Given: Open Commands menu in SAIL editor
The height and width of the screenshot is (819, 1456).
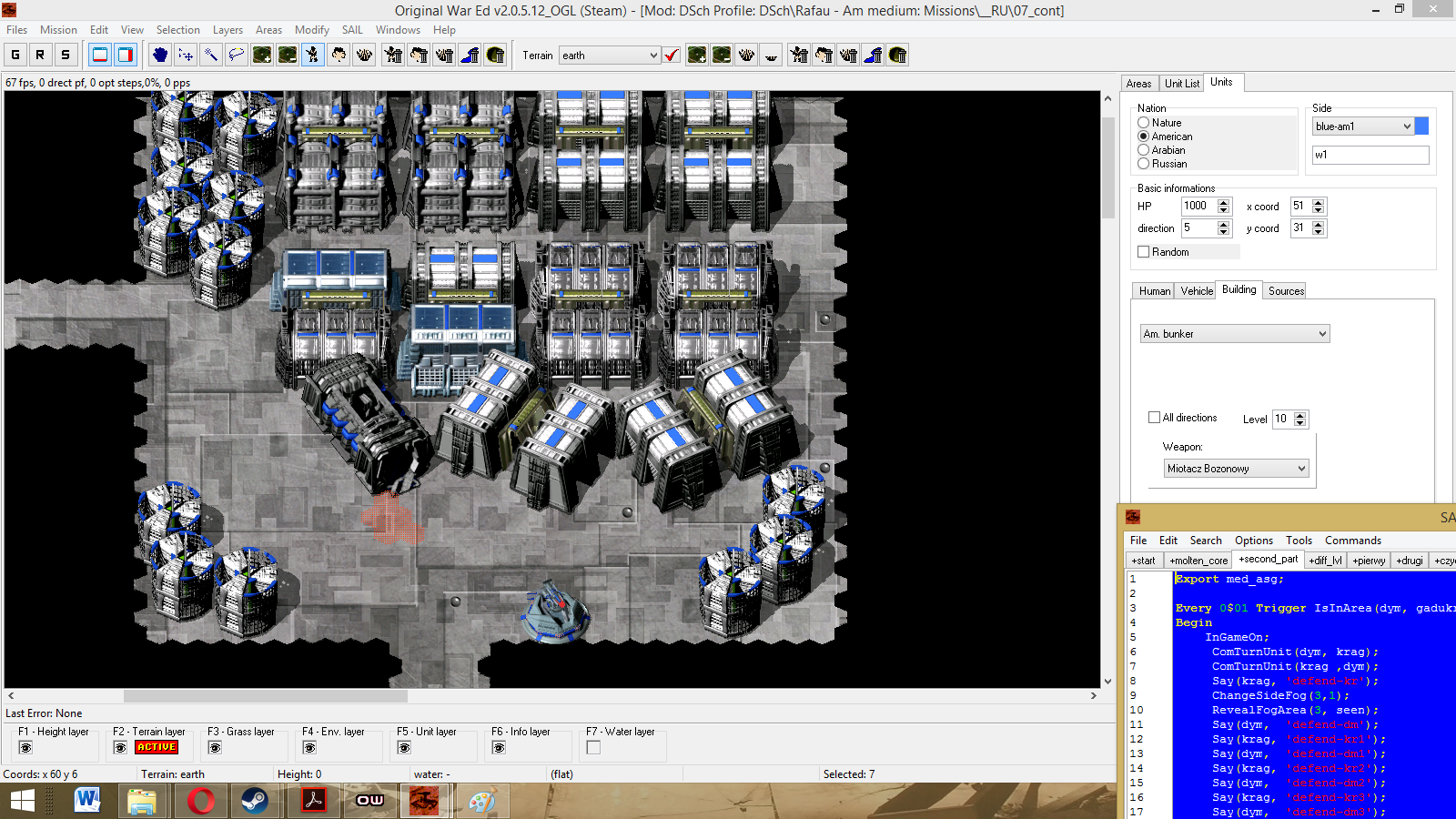Looking at the screenshot, I should tap(1352, 541).
